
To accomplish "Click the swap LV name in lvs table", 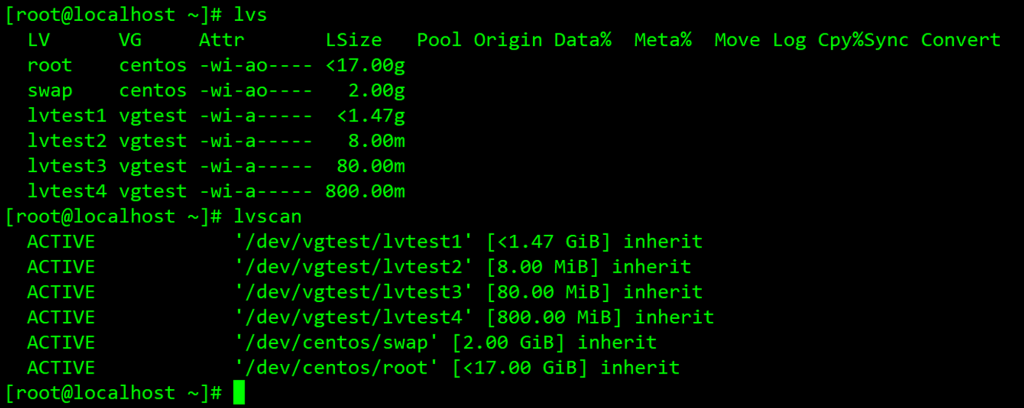I will click(50, 91).
